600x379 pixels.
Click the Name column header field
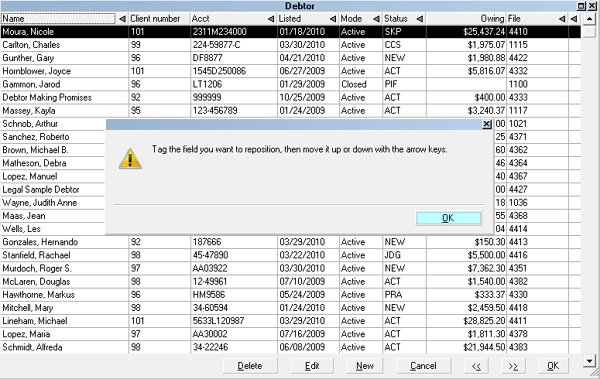(58, 18)
